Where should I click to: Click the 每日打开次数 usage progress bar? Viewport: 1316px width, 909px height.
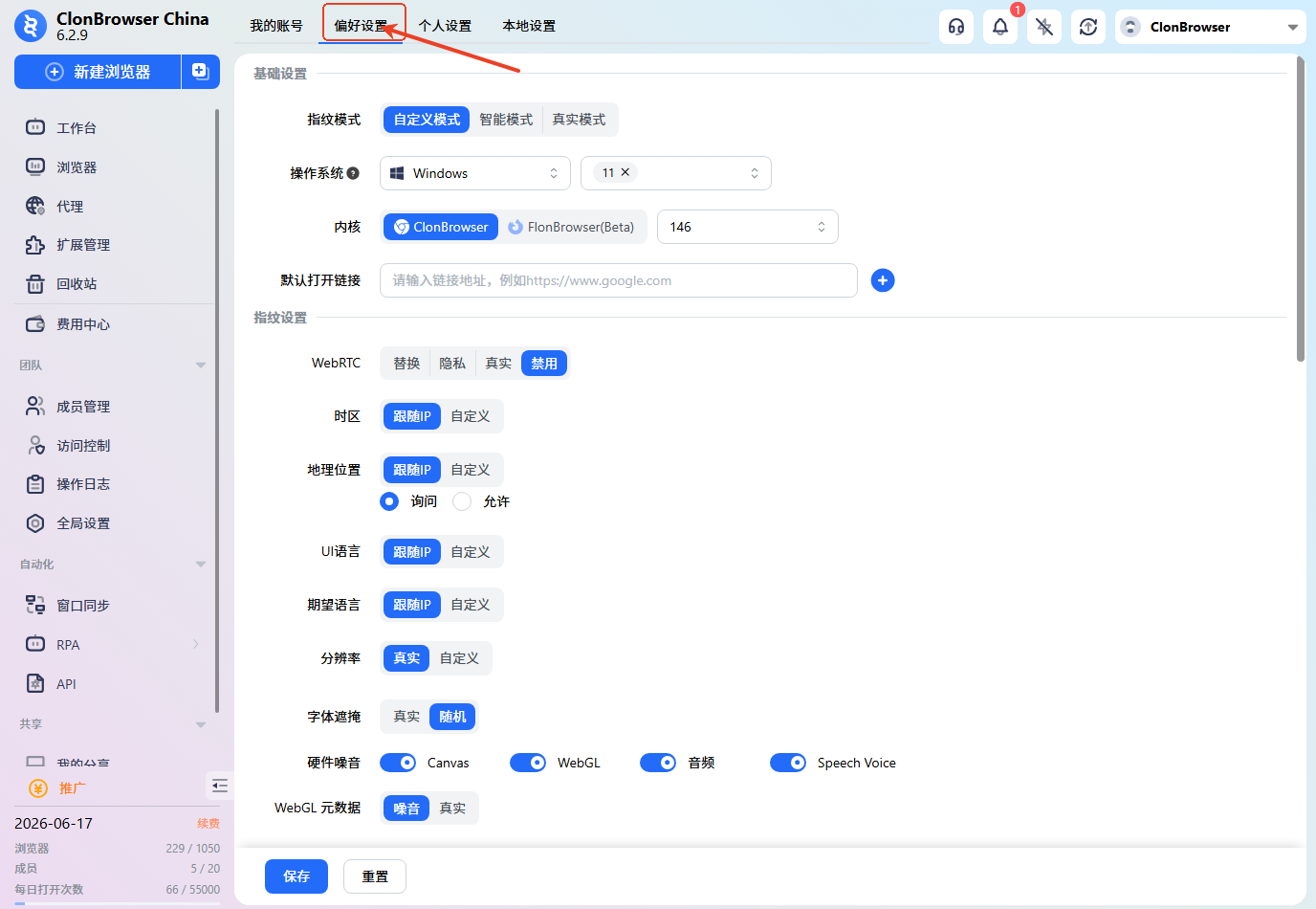(117, 903)
